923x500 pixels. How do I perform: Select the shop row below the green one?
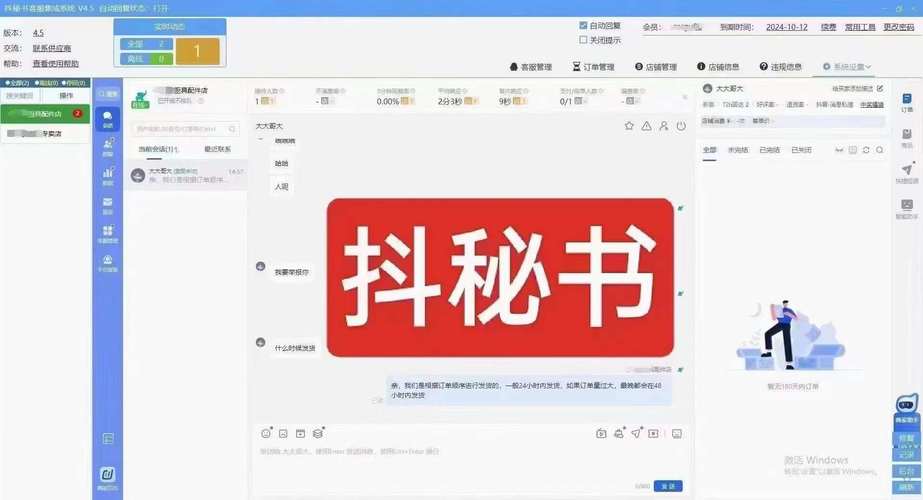click(45, 134)
